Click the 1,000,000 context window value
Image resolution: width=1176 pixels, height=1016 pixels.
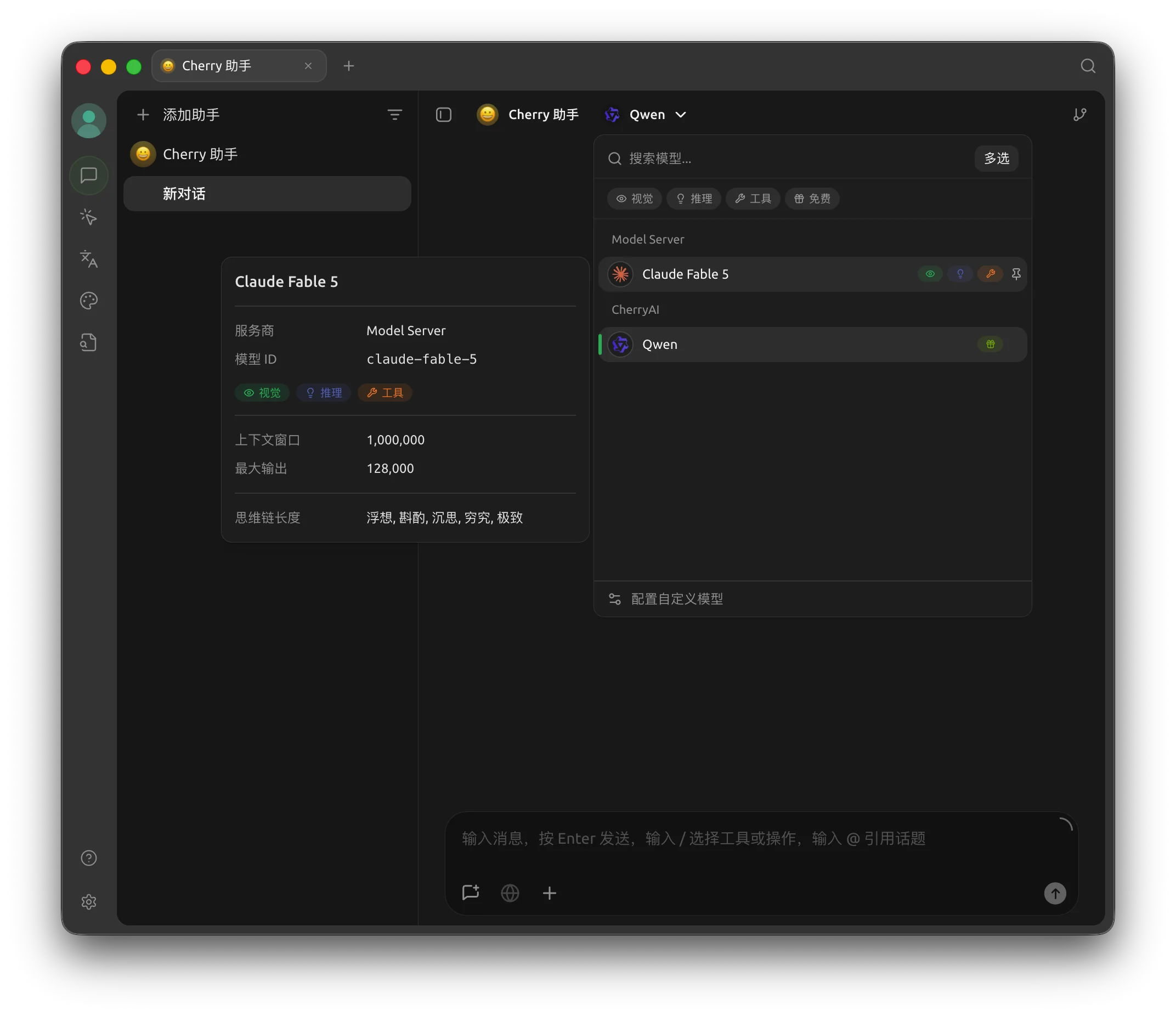[395, 440]
